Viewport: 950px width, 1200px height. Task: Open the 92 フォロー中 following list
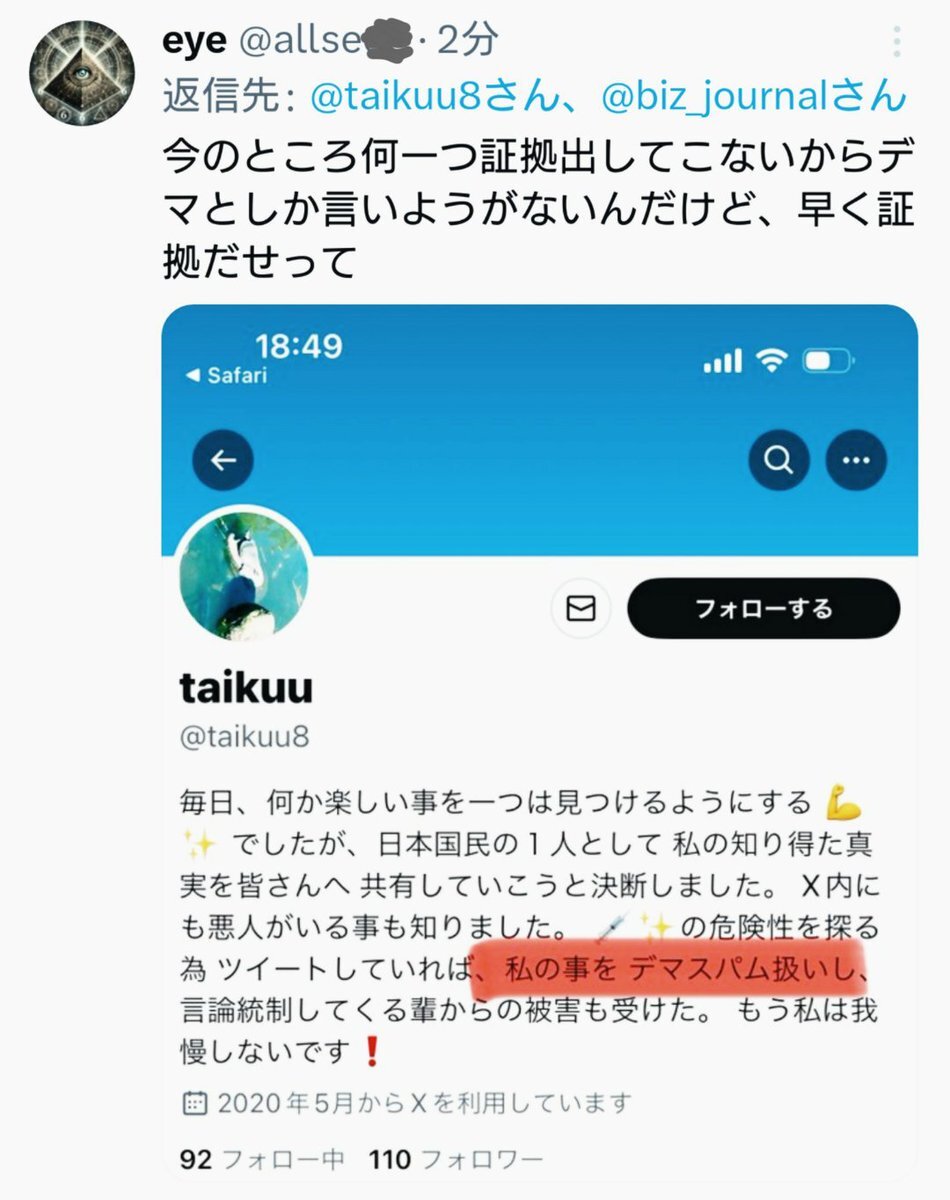tap(262, 1160)
